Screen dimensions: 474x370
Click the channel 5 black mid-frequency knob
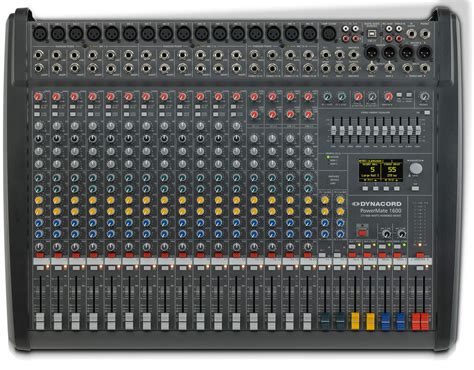click(x=111, y=139)
